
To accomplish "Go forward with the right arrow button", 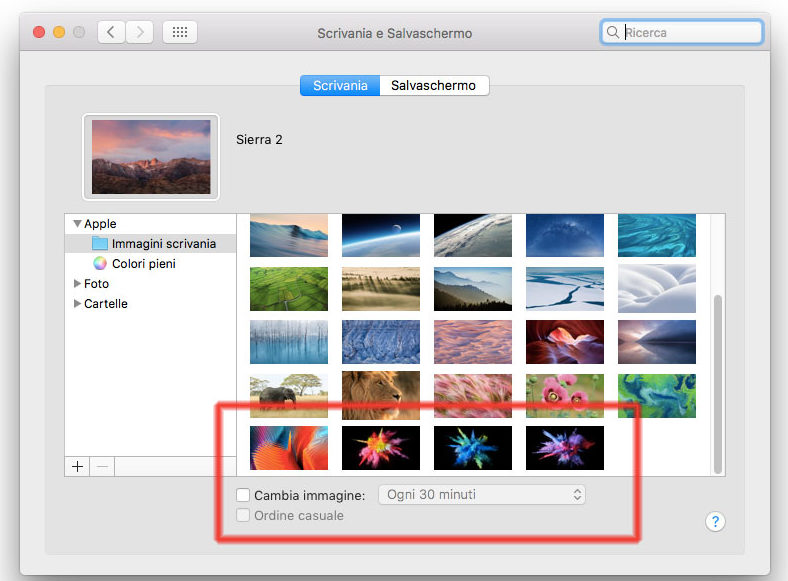I will (x=140, y=33).
